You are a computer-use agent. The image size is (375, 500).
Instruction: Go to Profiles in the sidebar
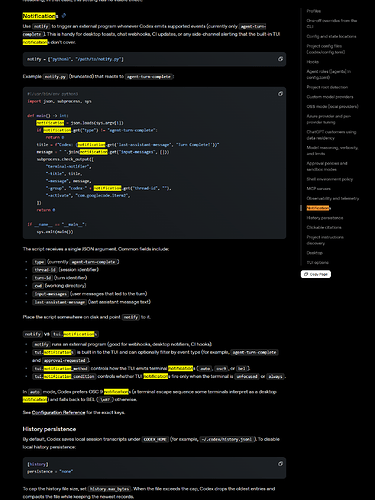point(314,11)
